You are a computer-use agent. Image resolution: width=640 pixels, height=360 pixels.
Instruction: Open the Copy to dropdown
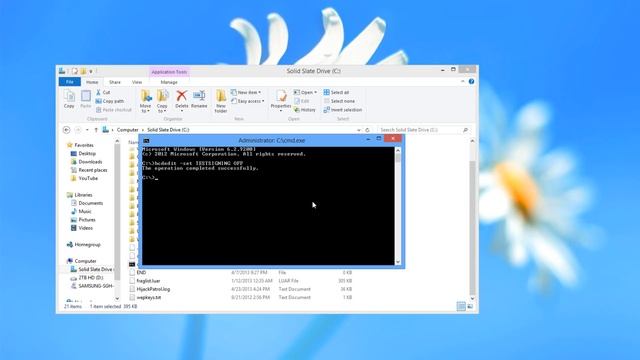tap(162, 102)
